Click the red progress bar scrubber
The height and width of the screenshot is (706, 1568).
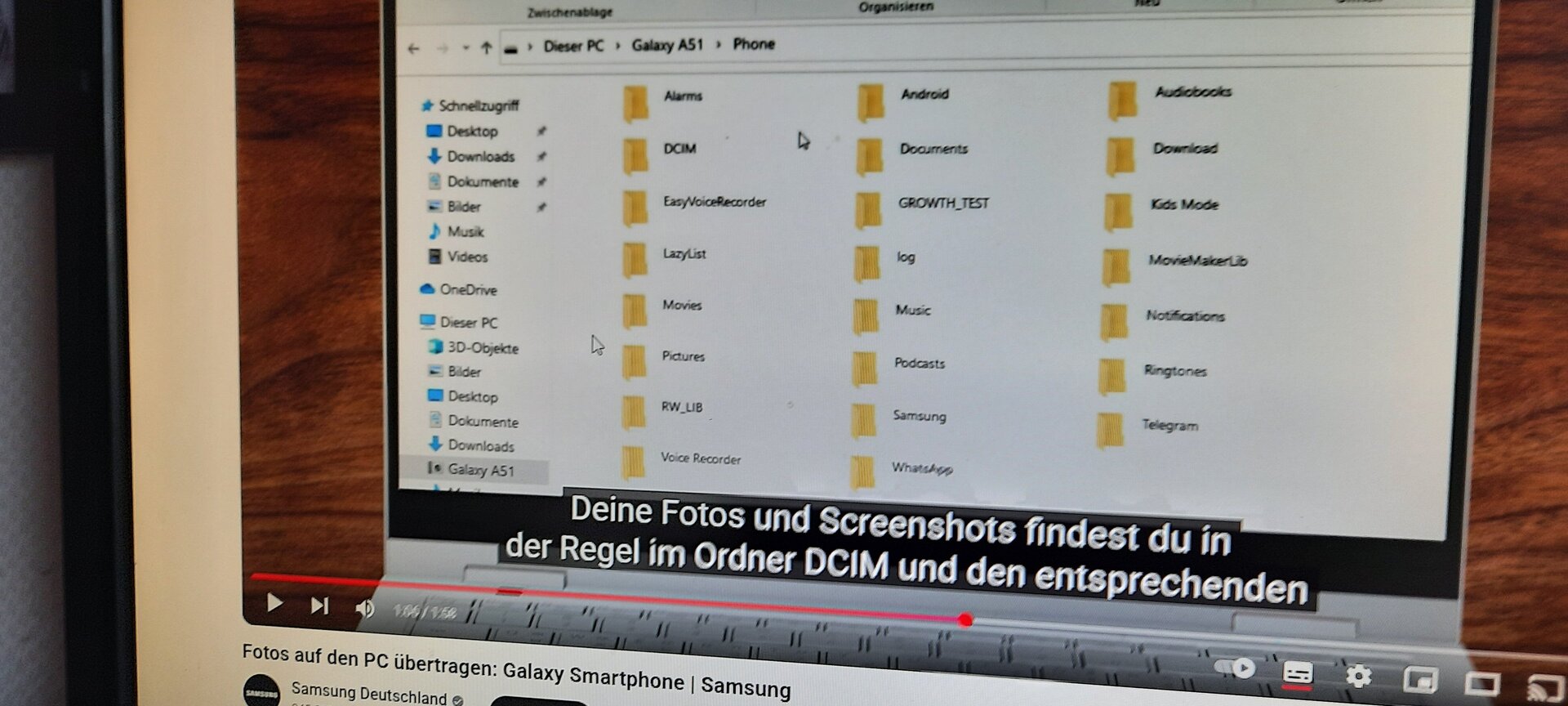tap(965, 620)
